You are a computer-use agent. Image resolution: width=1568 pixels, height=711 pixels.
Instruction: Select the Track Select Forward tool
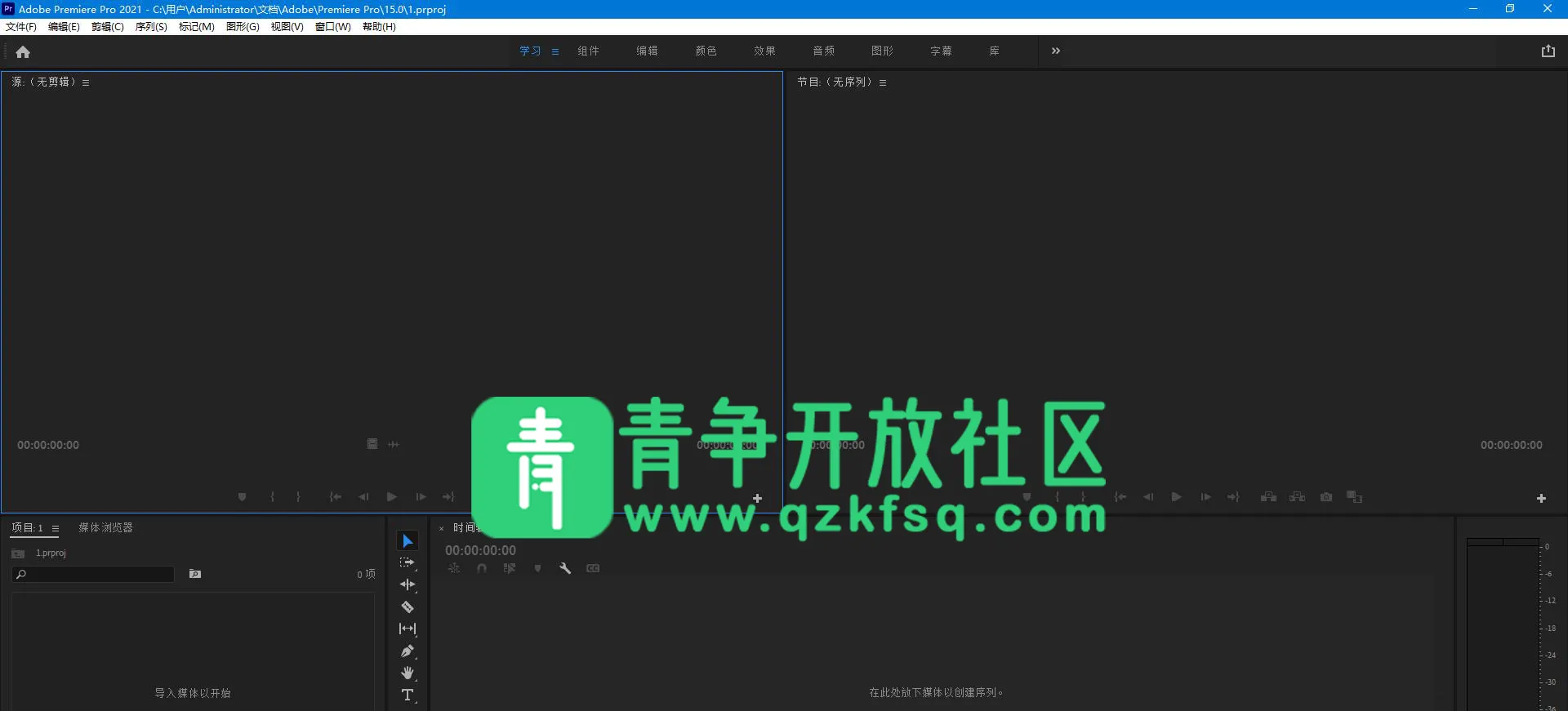point(408,563)
